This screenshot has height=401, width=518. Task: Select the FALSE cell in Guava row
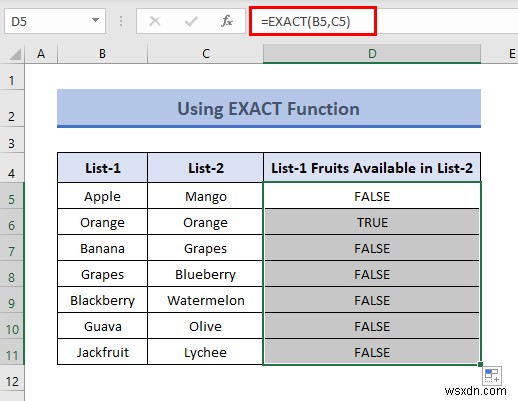click(x=372, y=326)
